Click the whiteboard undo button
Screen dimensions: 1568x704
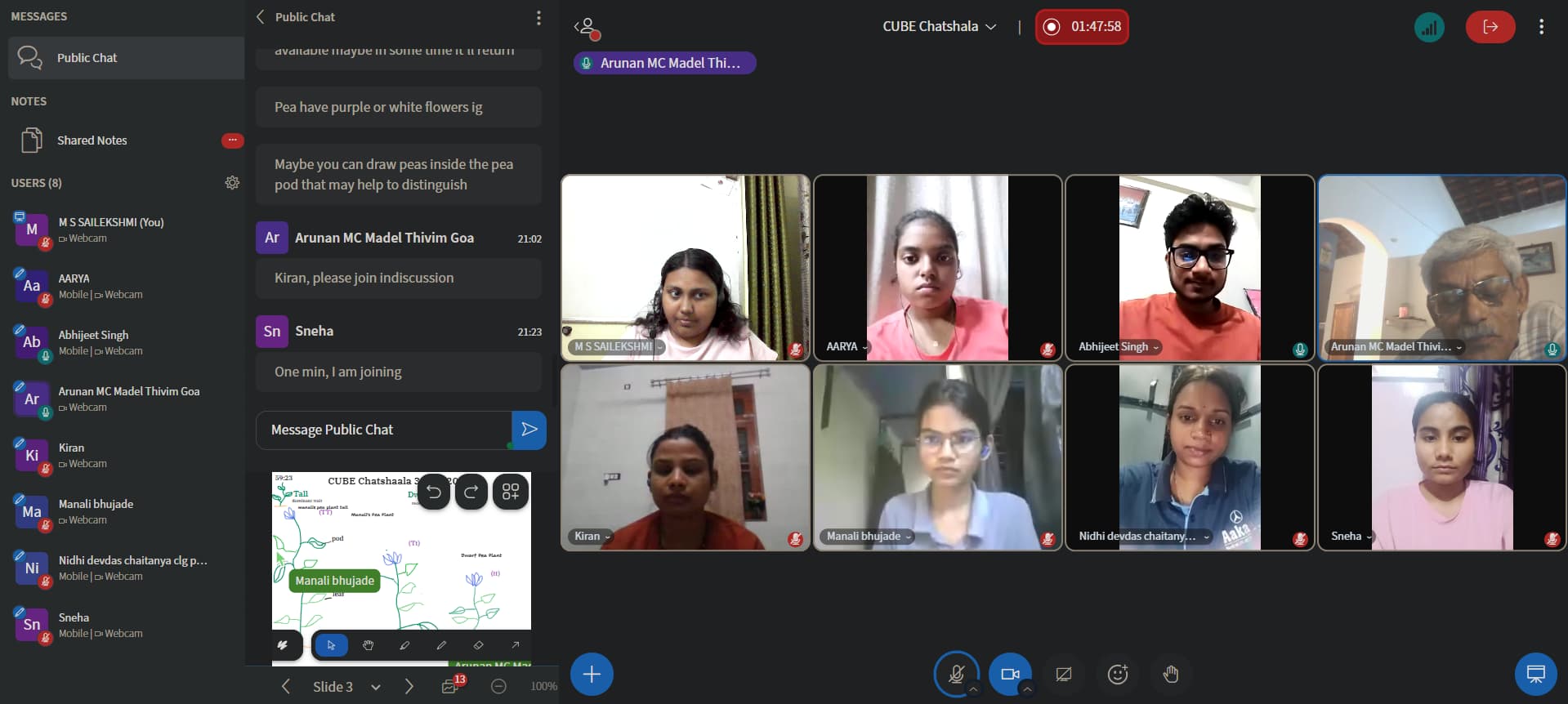tap(434, 492)
